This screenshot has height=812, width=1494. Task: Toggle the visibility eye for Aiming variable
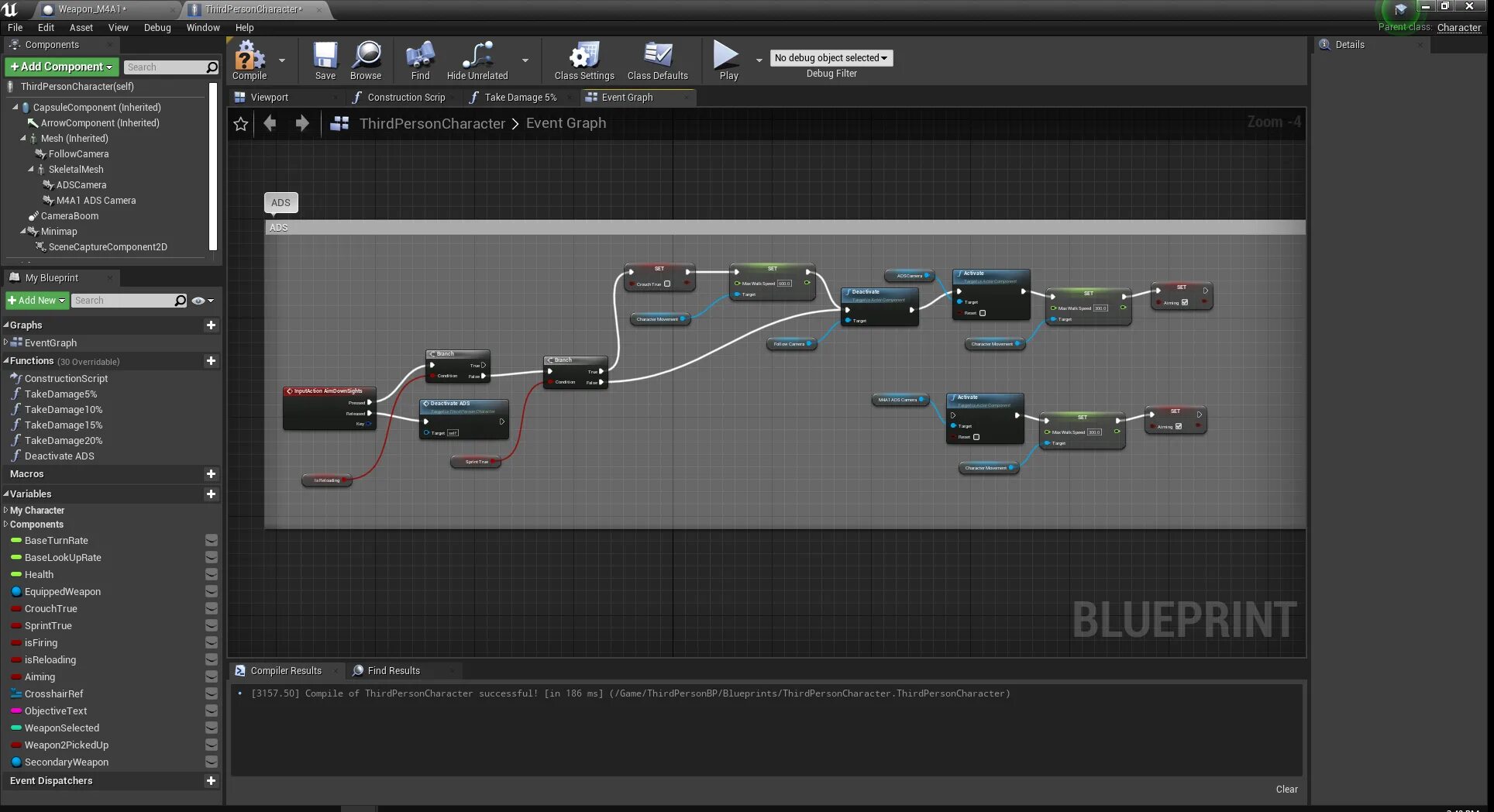[211, 677]
